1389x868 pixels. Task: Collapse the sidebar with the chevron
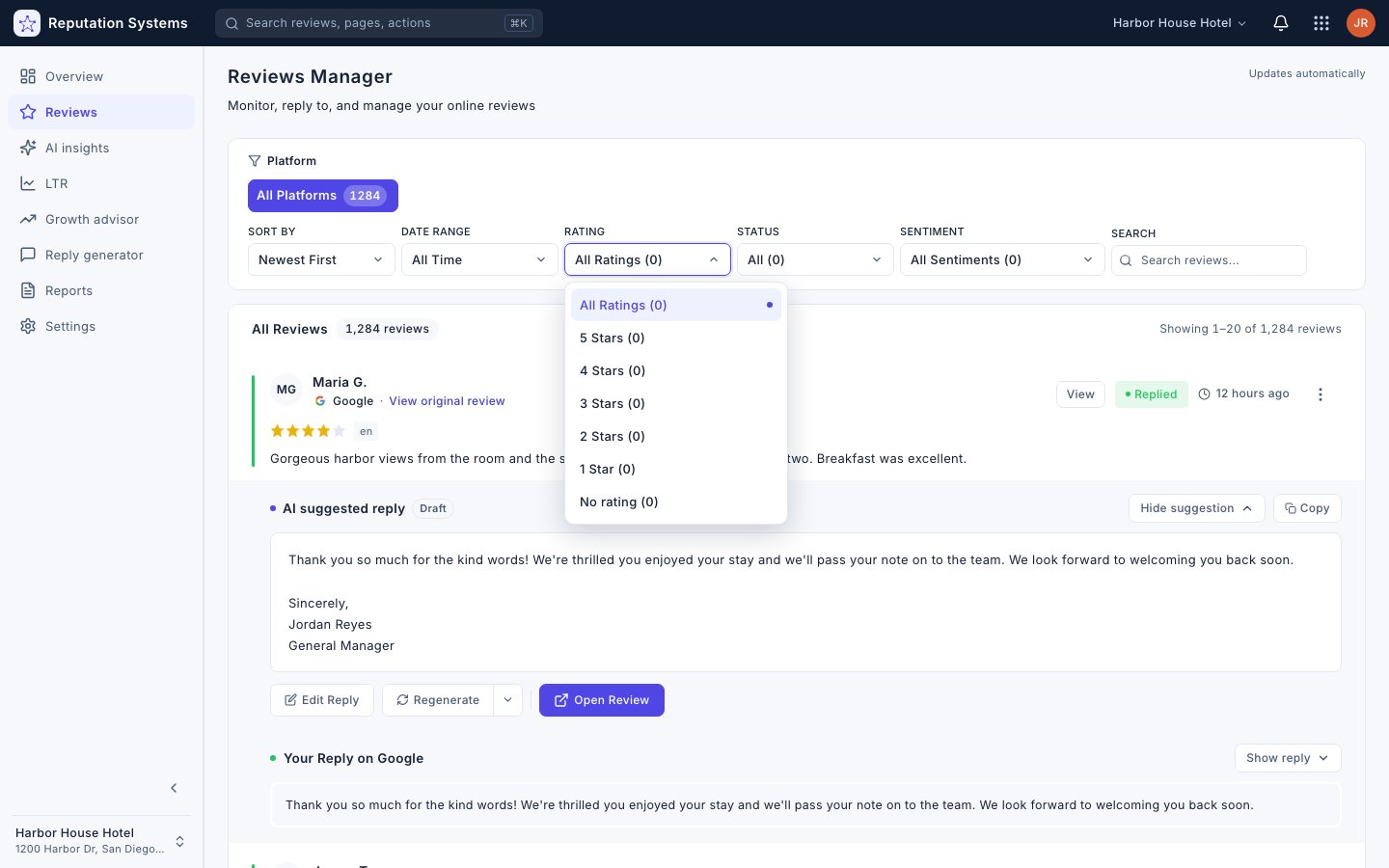(174, 788)
